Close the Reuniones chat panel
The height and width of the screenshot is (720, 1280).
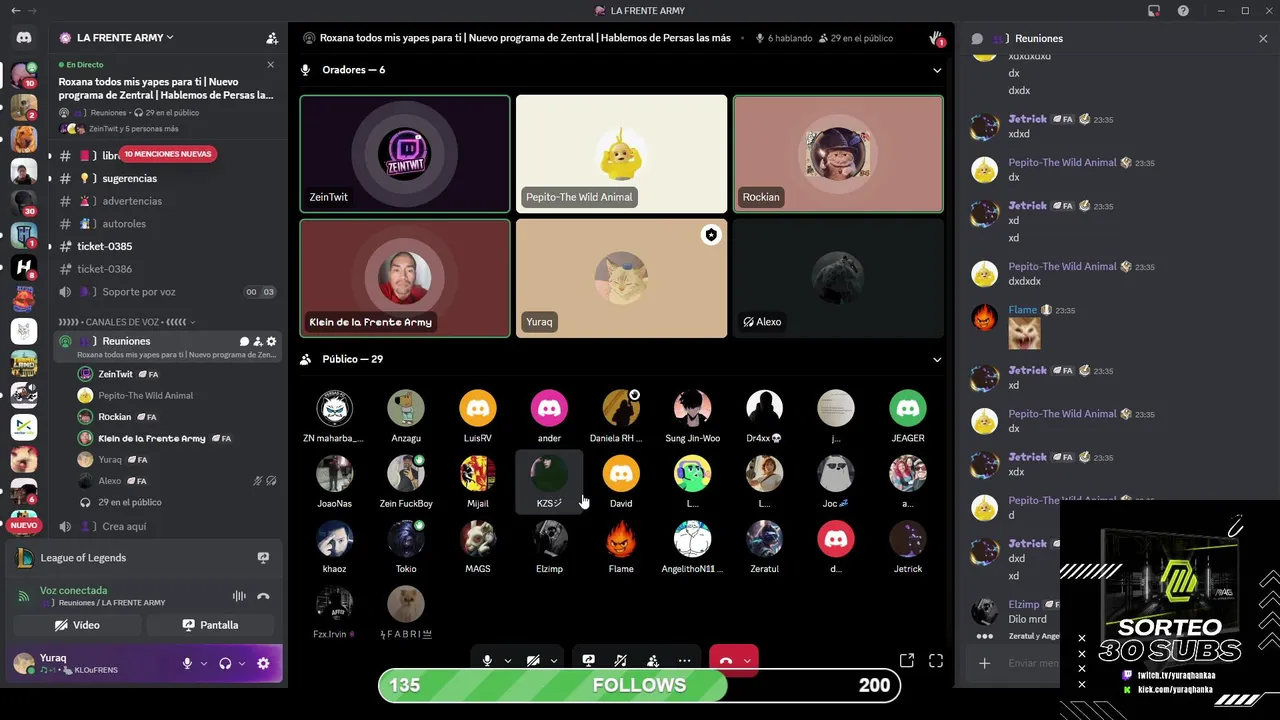point(1263,38)
